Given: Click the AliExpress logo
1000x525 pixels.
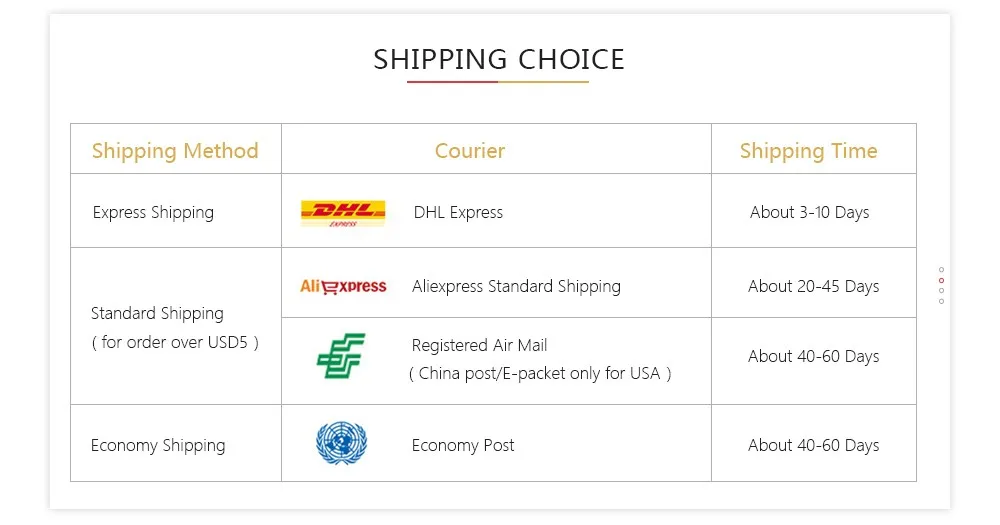Looking at the screenshot, I should click(x=343, y=286).
